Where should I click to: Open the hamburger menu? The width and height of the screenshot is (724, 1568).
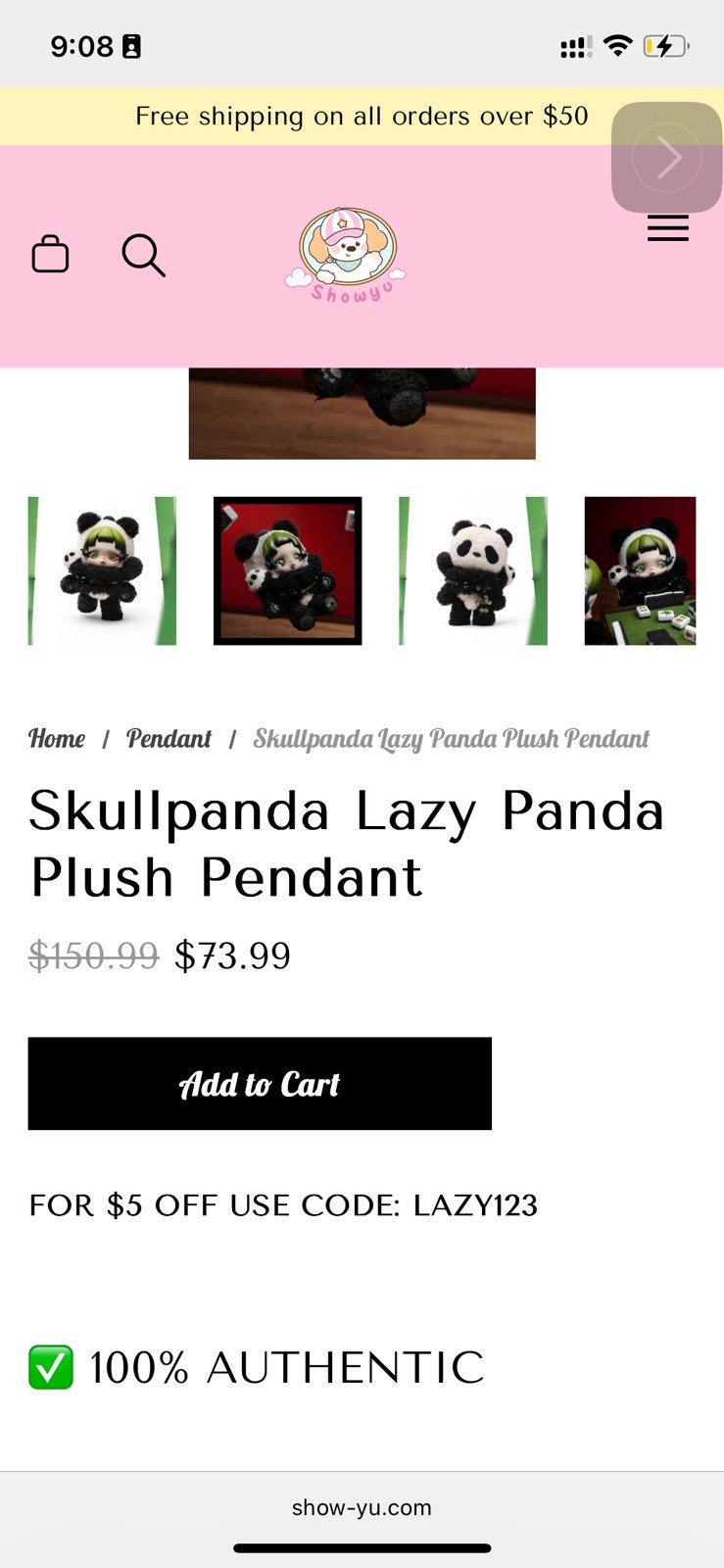pos(668,229)
